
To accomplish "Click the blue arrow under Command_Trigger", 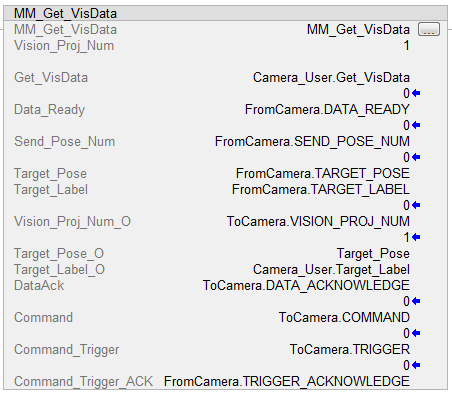I will (416, 365).
